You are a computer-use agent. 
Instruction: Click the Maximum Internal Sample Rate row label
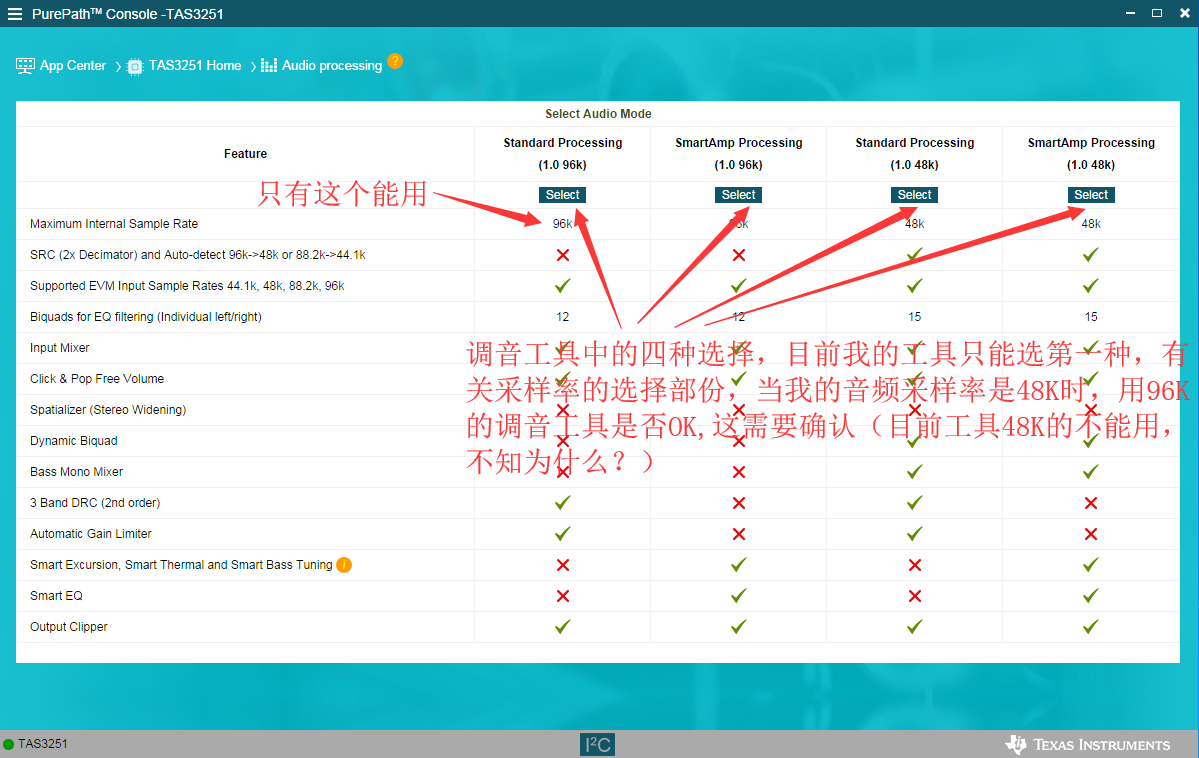(x=114, y=224)
